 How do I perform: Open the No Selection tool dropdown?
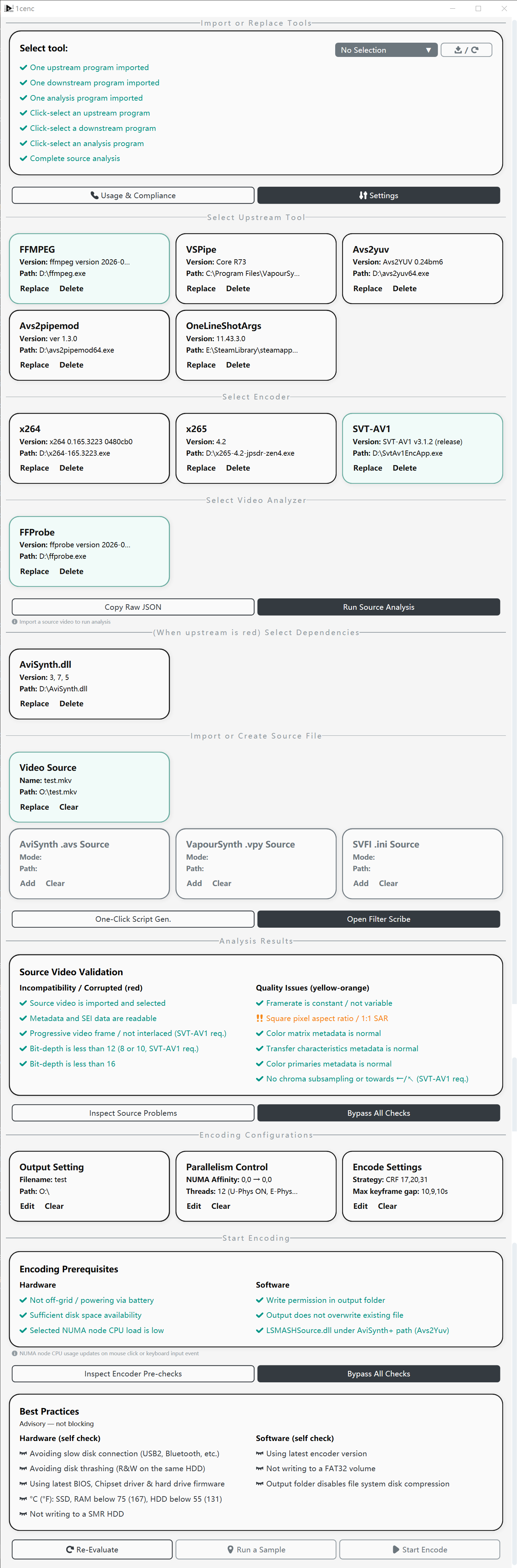(x=386, y=50)
